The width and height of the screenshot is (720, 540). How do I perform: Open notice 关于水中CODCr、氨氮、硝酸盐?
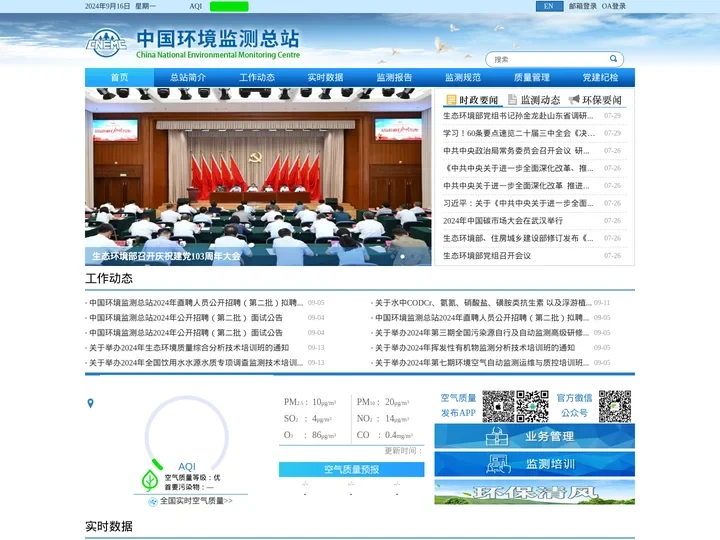coord(483,303)
